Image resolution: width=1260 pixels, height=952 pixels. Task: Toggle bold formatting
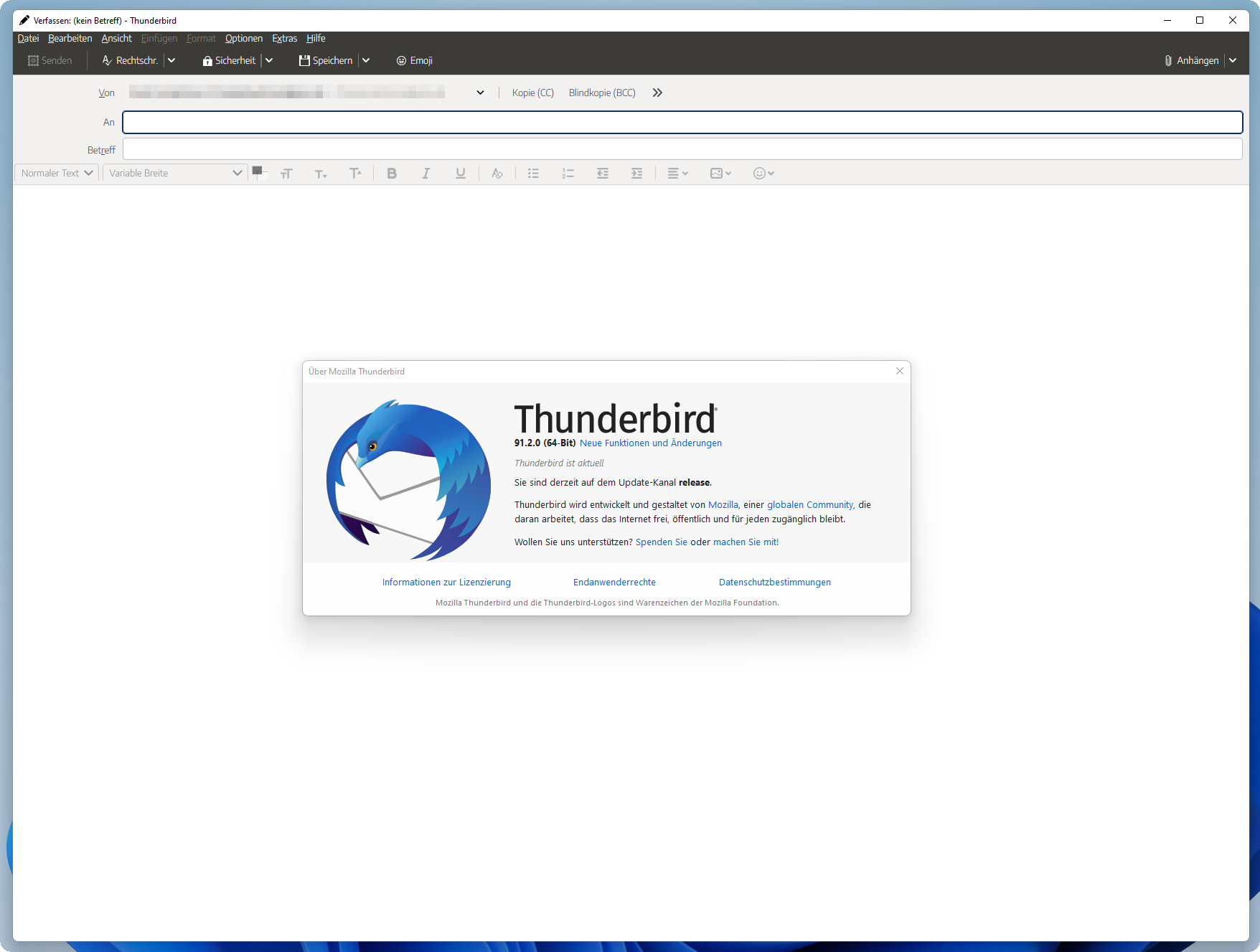[392, 173]
